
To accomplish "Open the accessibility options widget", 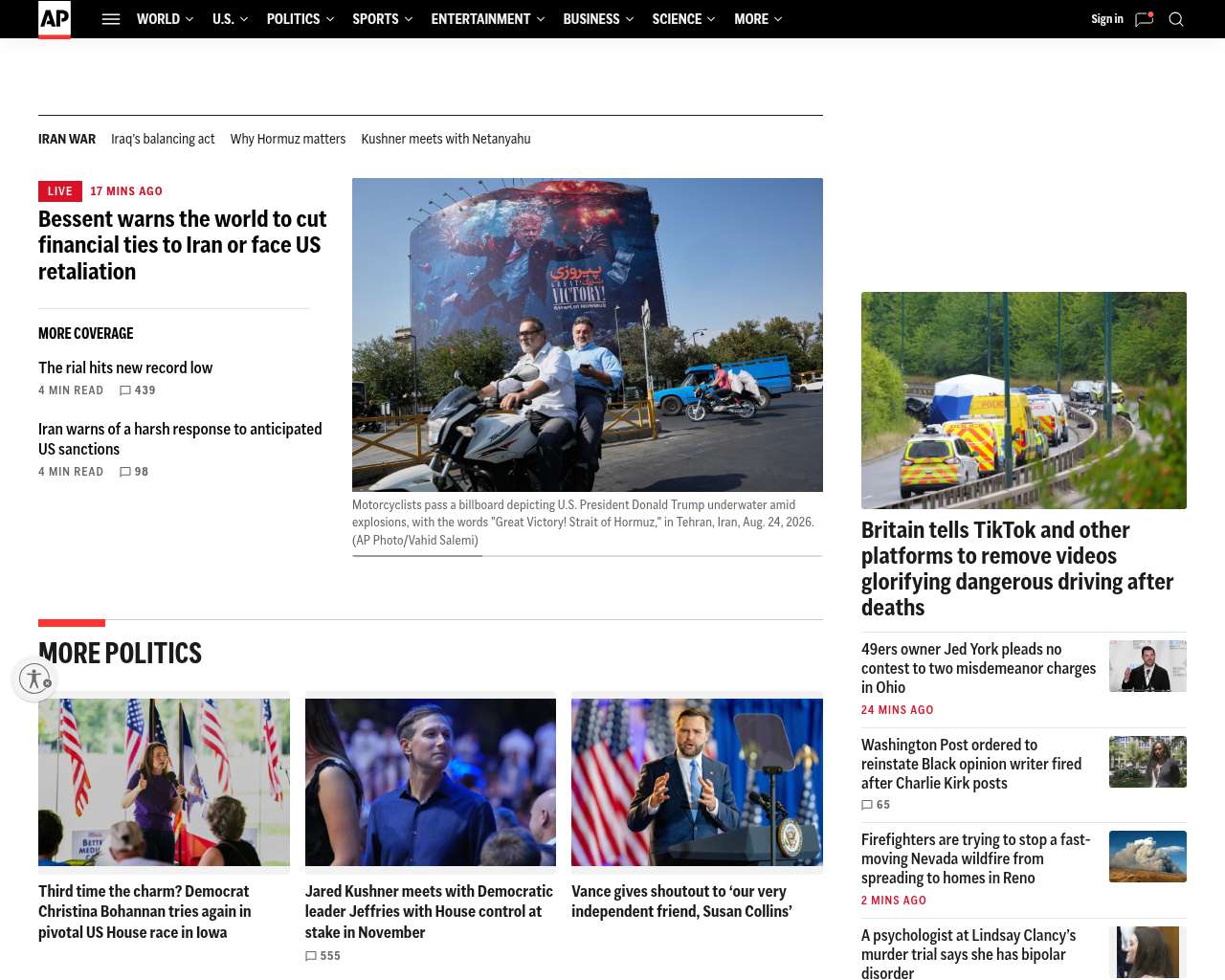I will [x=34, y=679].
